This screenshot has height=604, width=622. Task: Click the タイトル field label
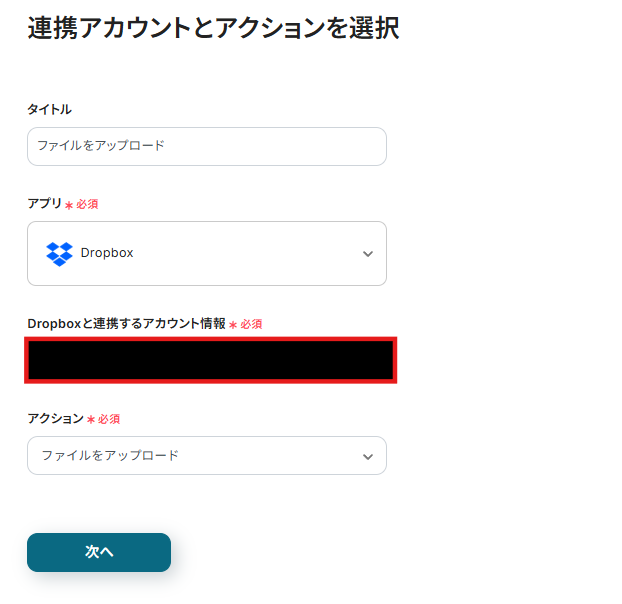click(x=49, y=109)
